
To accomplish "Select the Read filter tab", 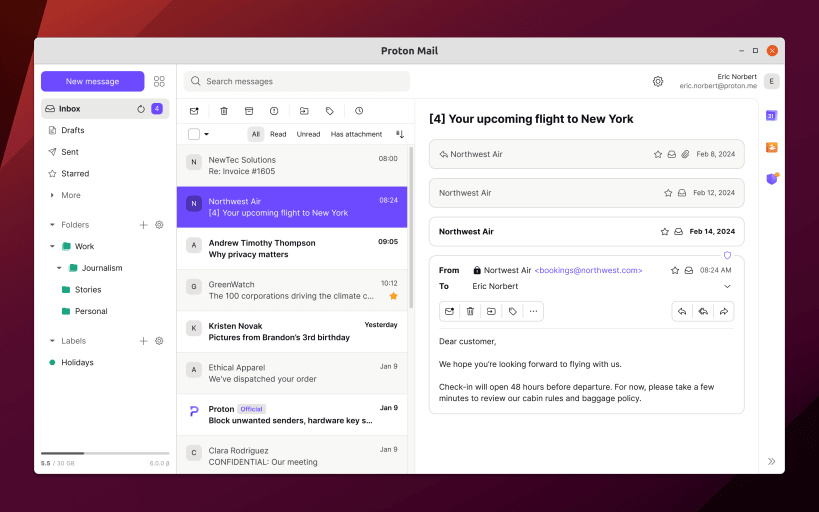I will (278, 134).
